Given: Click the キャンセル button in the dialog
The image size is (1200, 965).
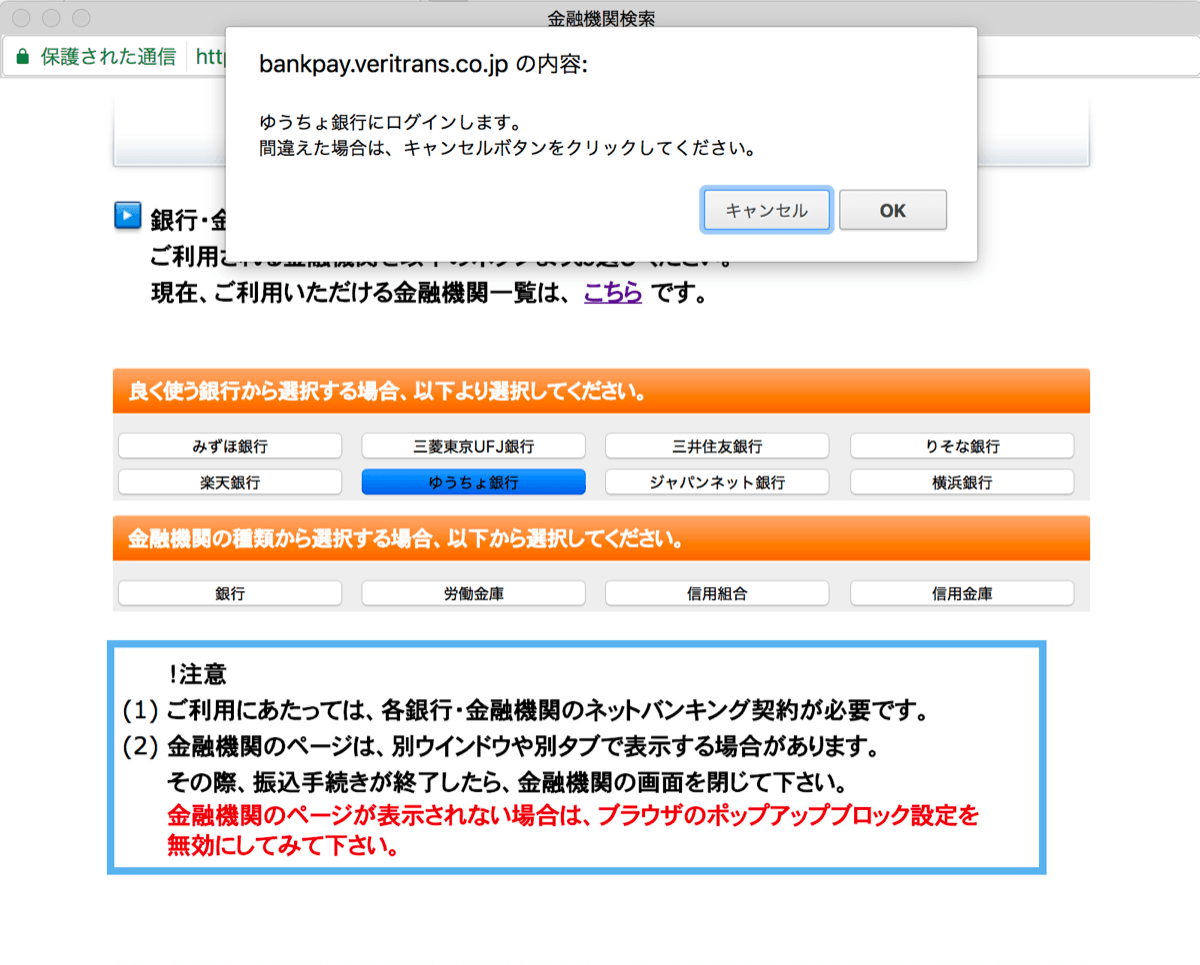Looking at the screenshot, I should coord(766,210).
